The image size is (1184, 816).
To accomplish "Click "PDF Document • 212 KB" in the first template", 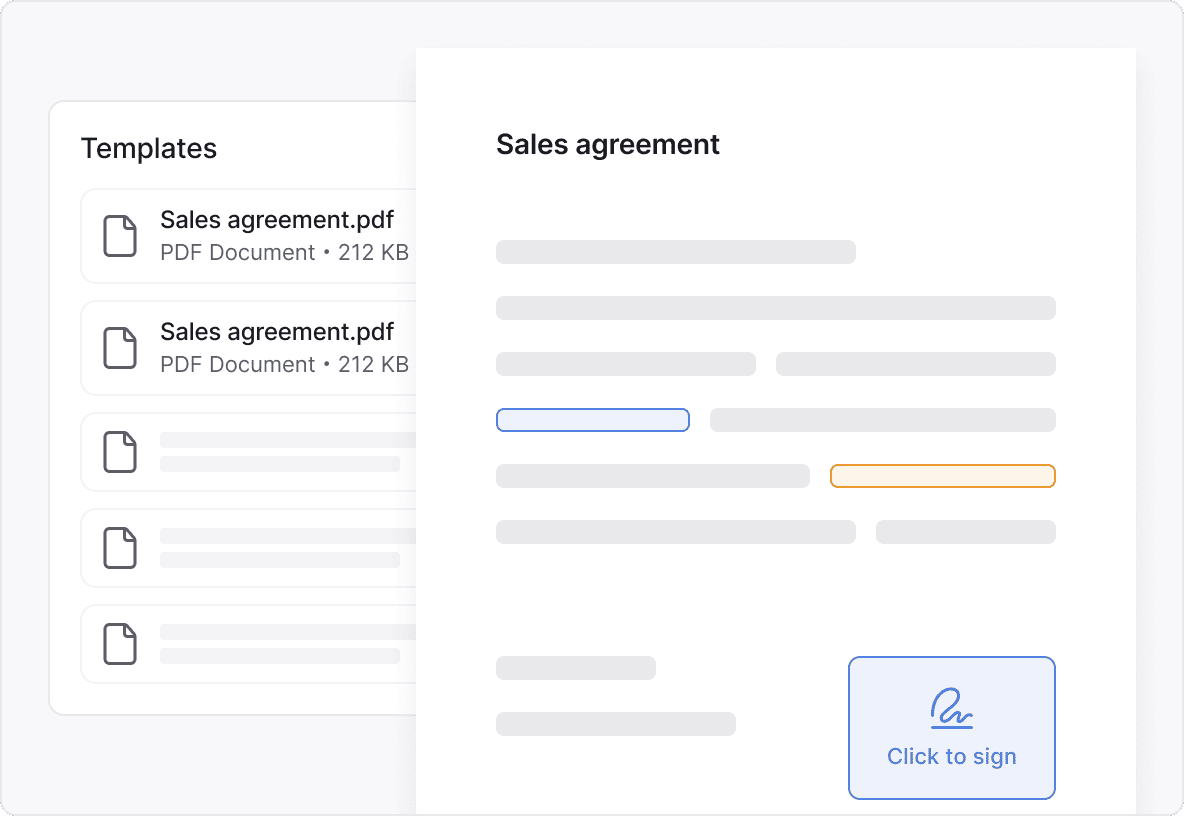I will [284, 253].
